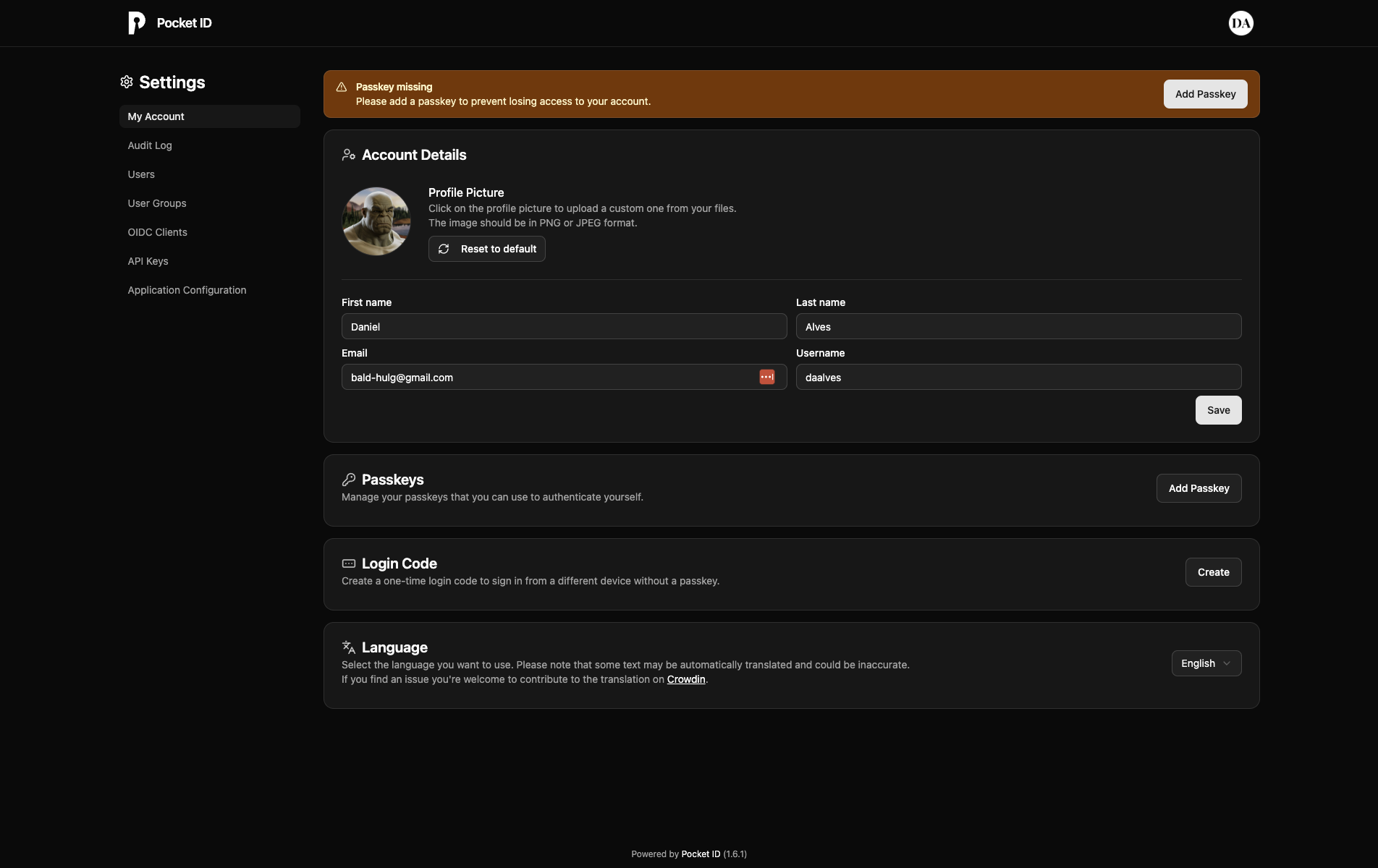This screenshot has height=868, width=1378.
Task: Focus the Username input field
Action: [x=1019, y=377]
